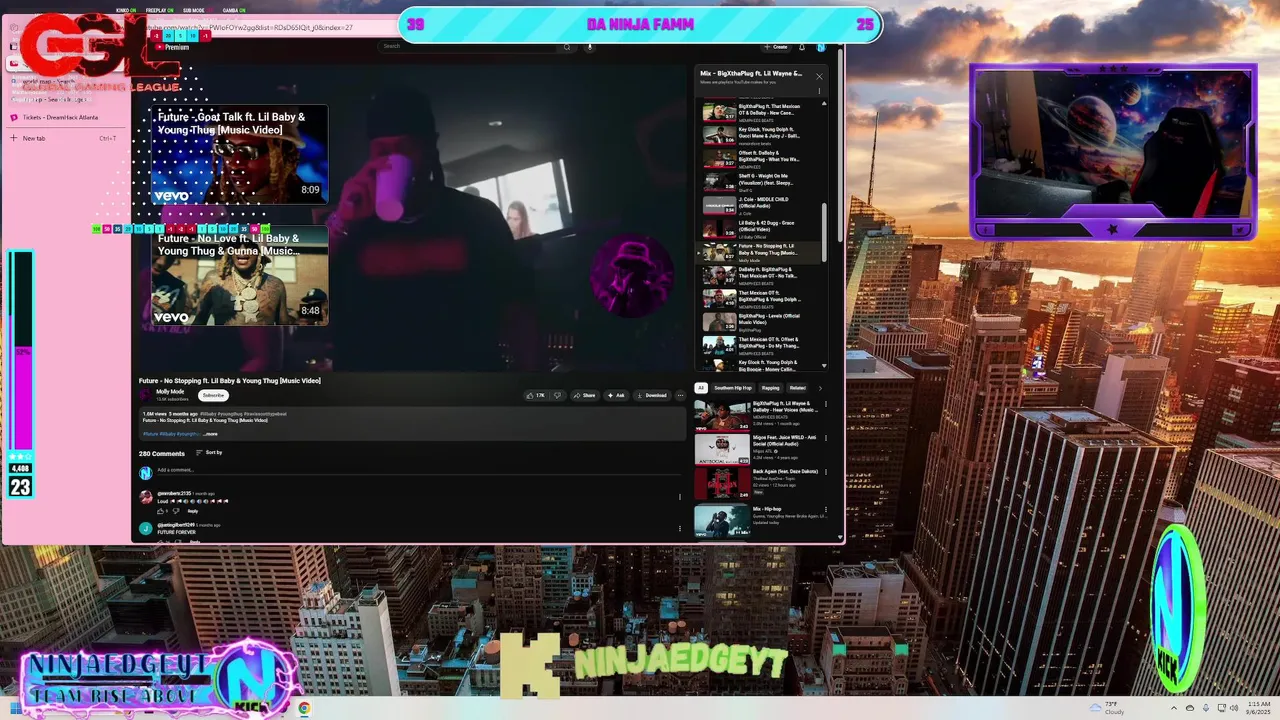1280x720 pixels.
Task: Open options for Mix - Hip-hop recommendation
Action: tap(825, 510)
